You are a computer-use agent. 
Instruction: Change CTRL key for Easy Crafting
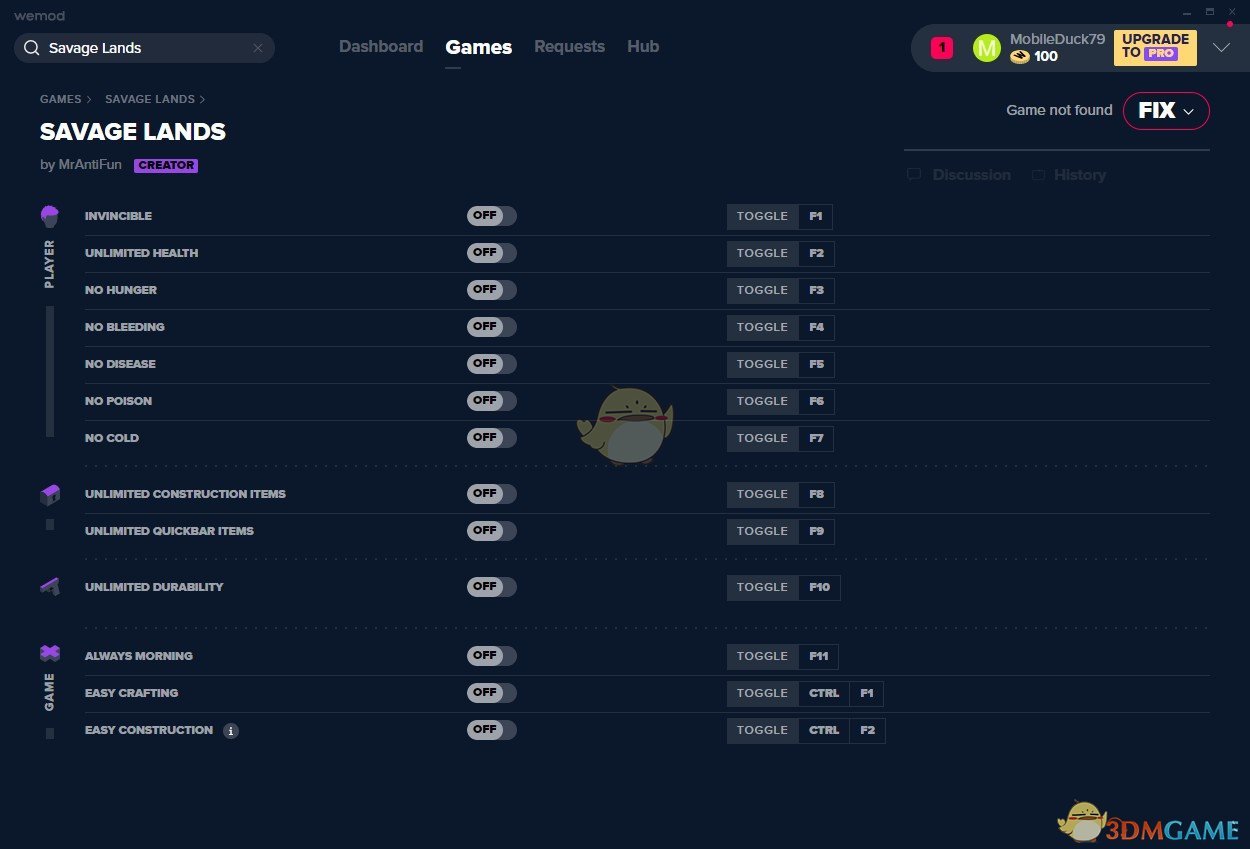pos(824,693)
